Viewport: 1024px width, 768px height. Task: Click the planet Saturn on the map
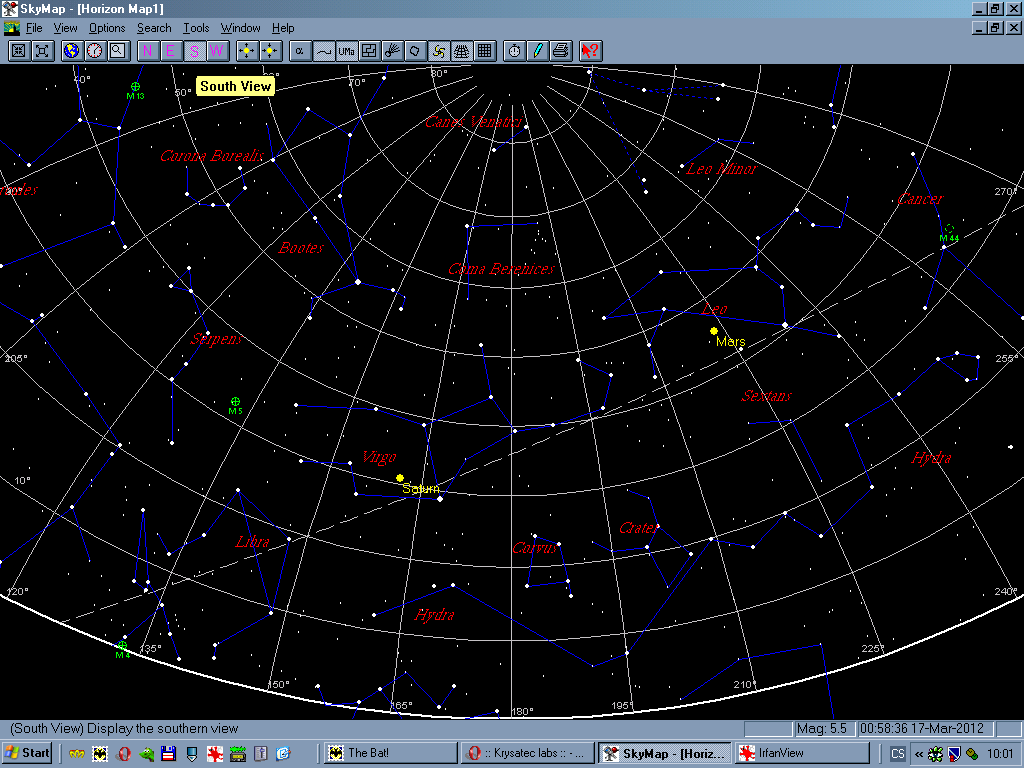click(x=400, y=478)
